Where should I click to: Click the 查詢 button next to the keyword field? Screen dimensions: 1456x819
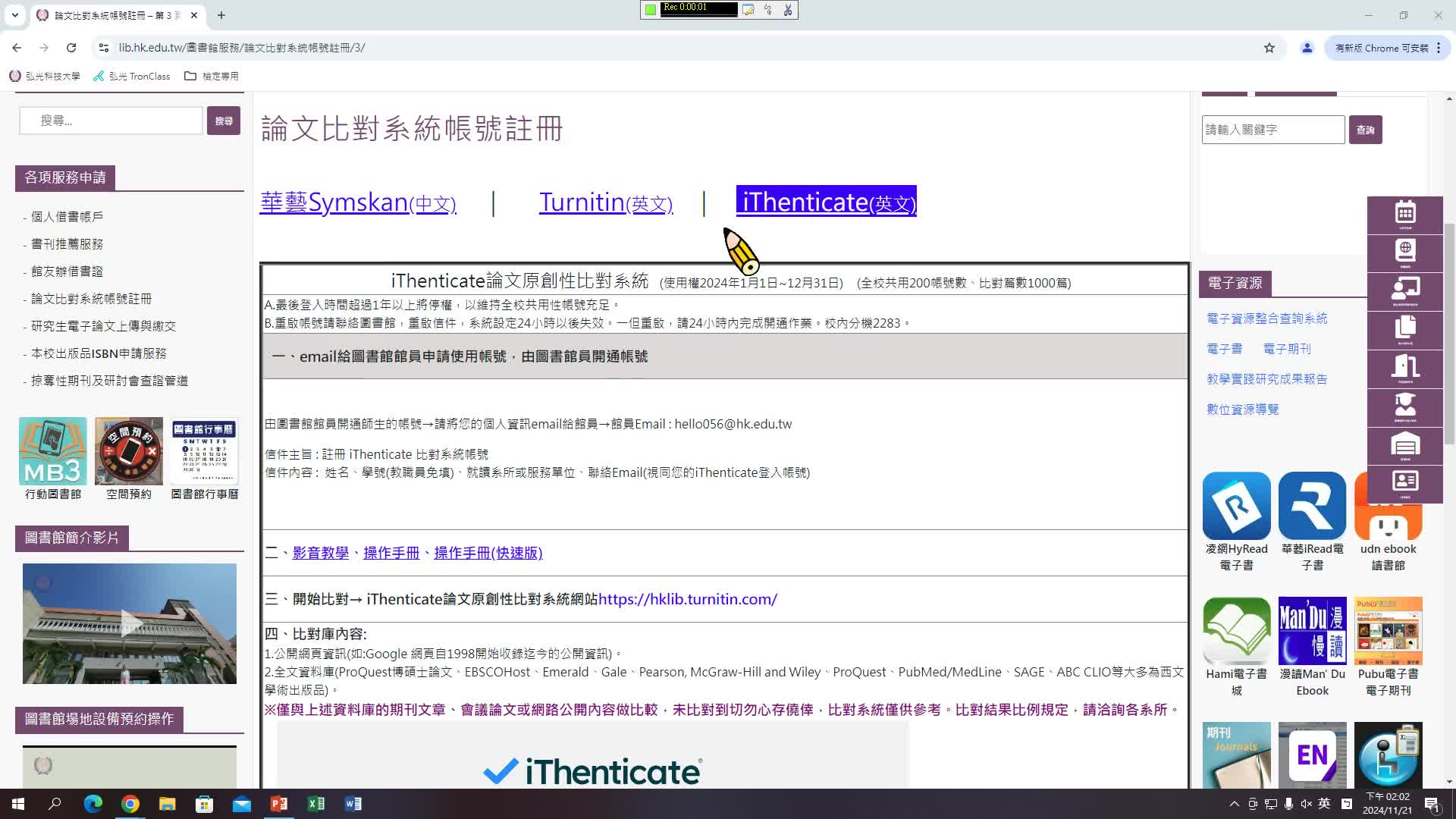[1365, 130]
